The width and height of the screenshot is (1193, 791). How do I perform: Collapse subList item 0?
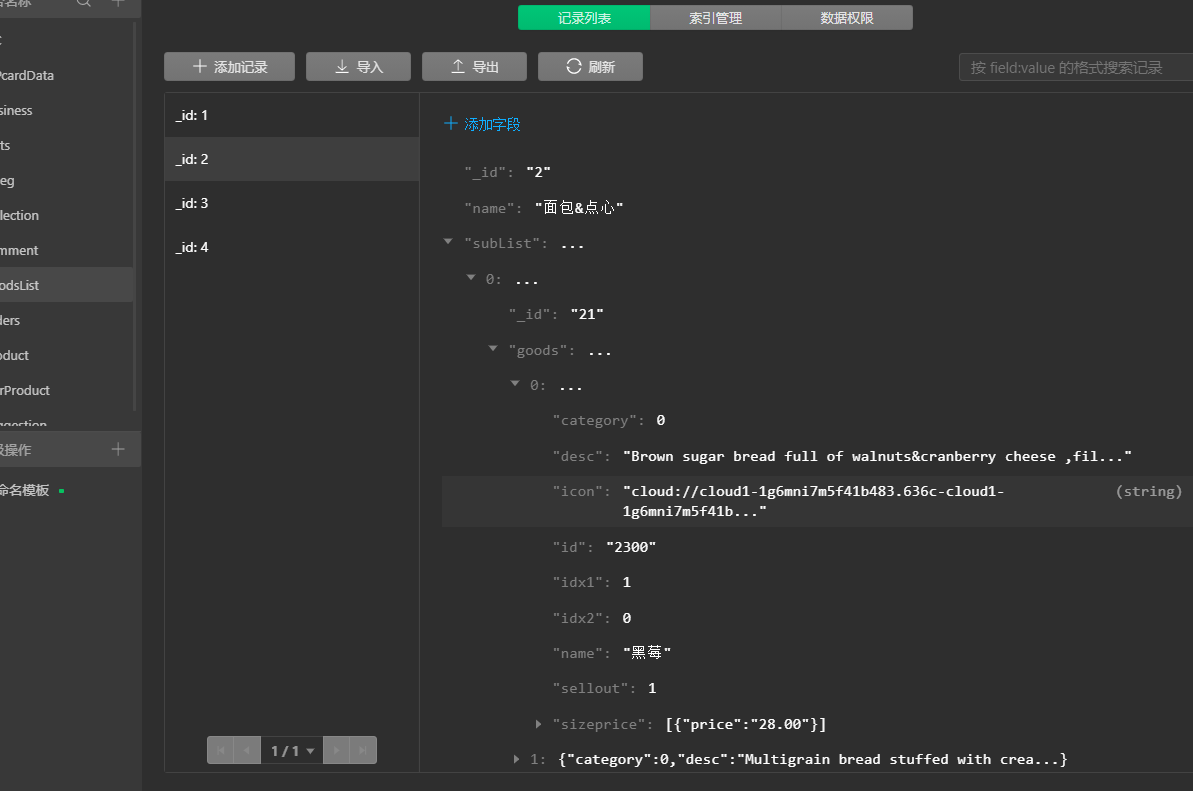click(471, 278)
